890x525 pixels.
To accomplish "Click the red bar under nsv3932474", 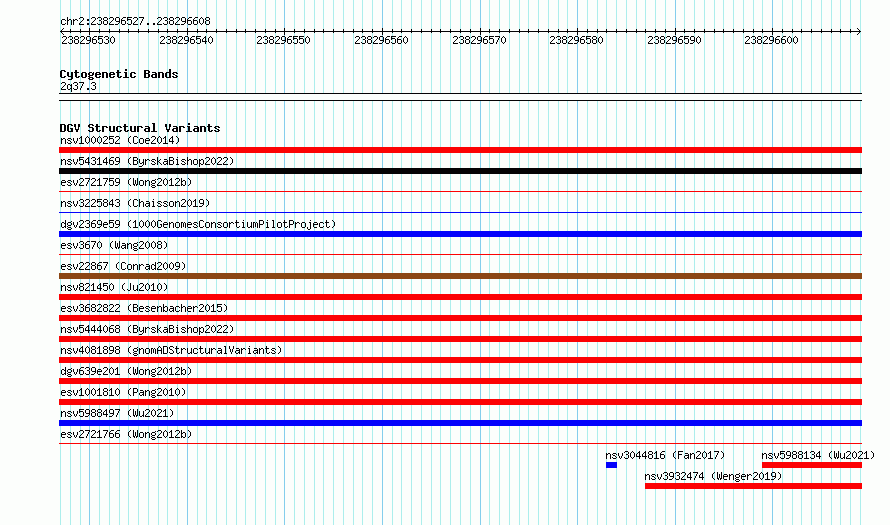I will coord(753,486).
